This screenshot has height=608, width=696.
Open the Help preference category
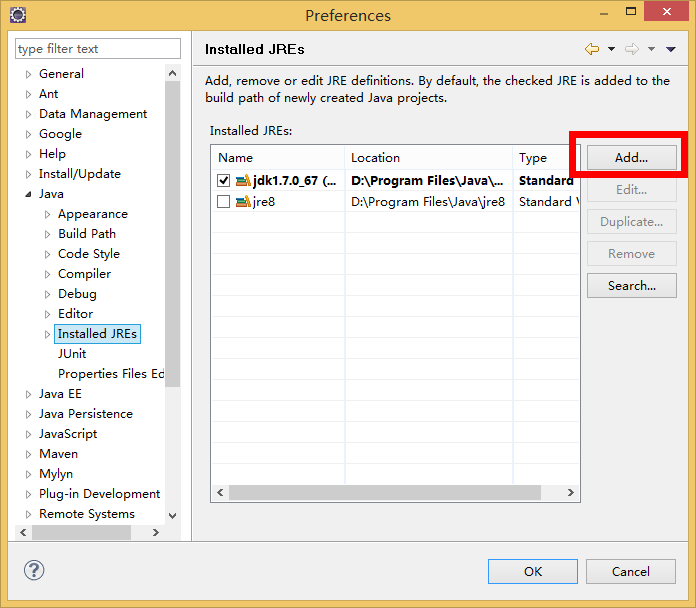tap(52, 154)
